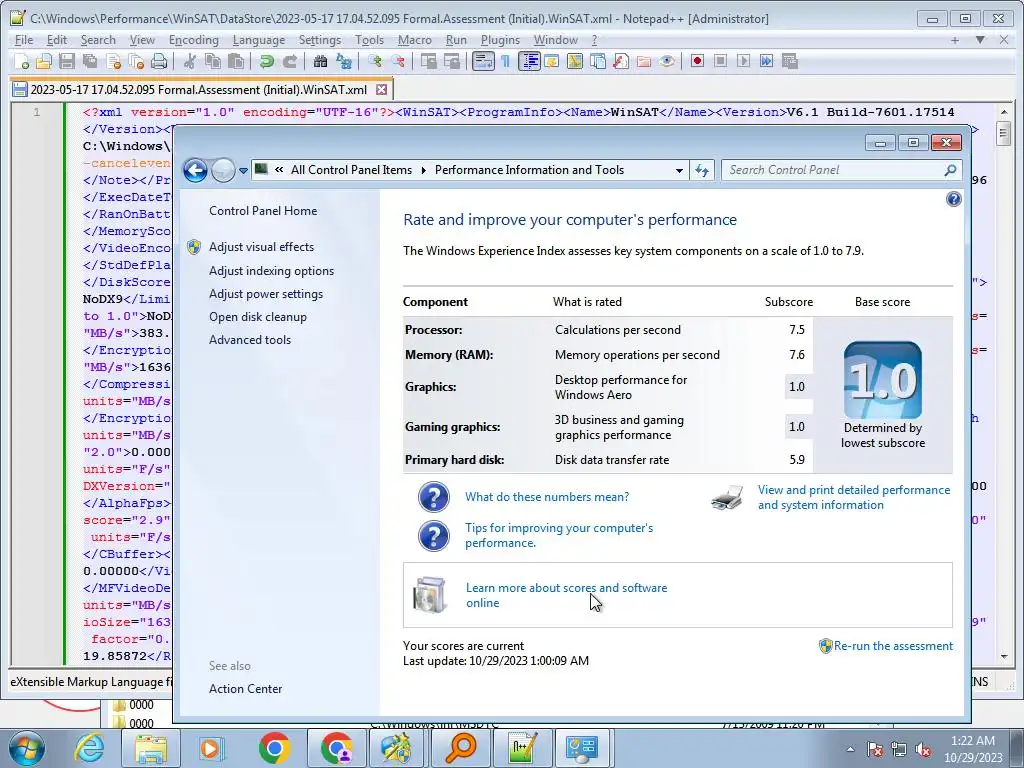Viewport: 1024px width, 768px height.
Task: Click the Open file icon in Notepad++ toolbar
Action: point(44,61)
